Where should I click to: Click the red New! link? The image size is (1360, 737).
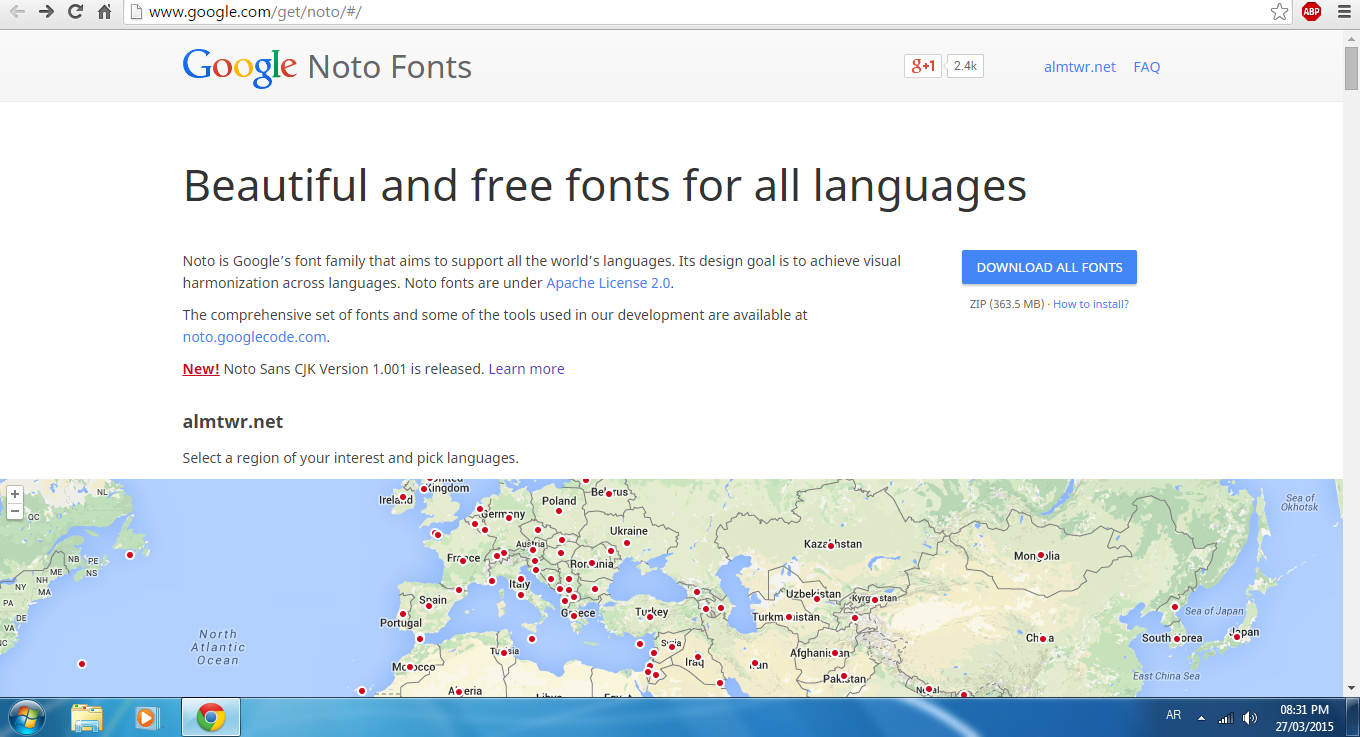click(201, 369)
